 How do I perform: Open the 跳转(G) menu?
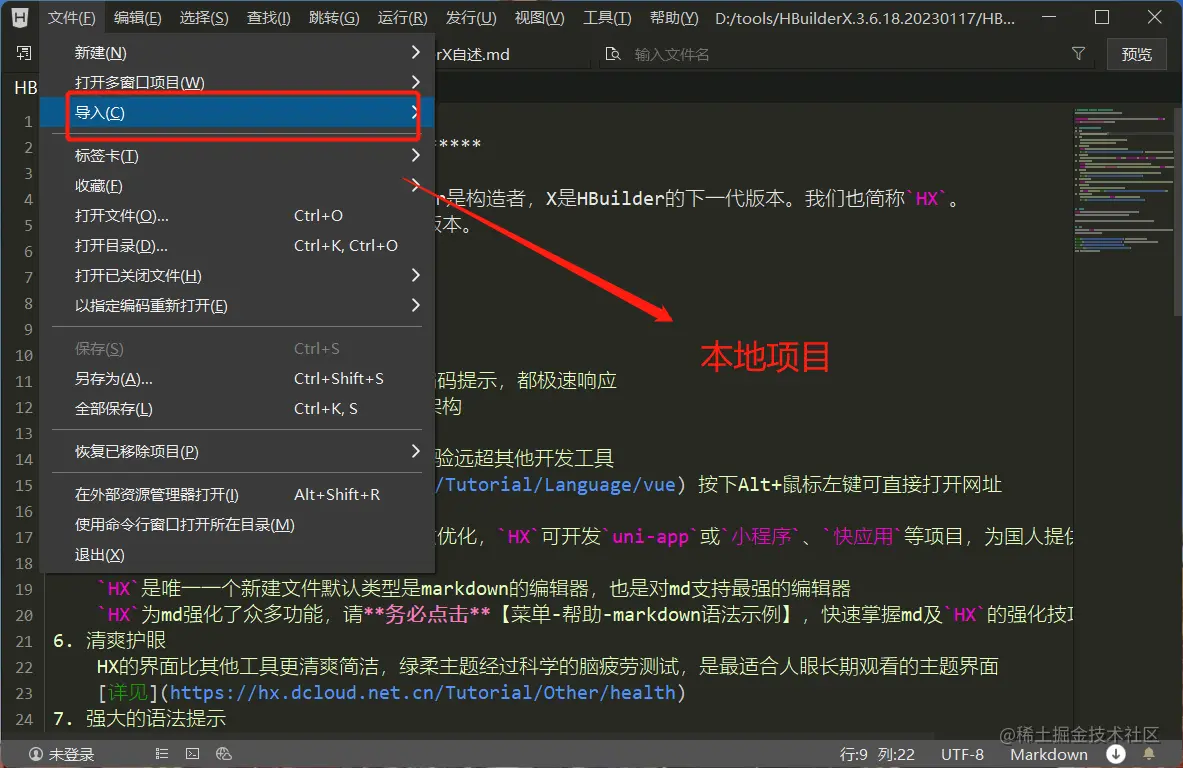point(334,17)
